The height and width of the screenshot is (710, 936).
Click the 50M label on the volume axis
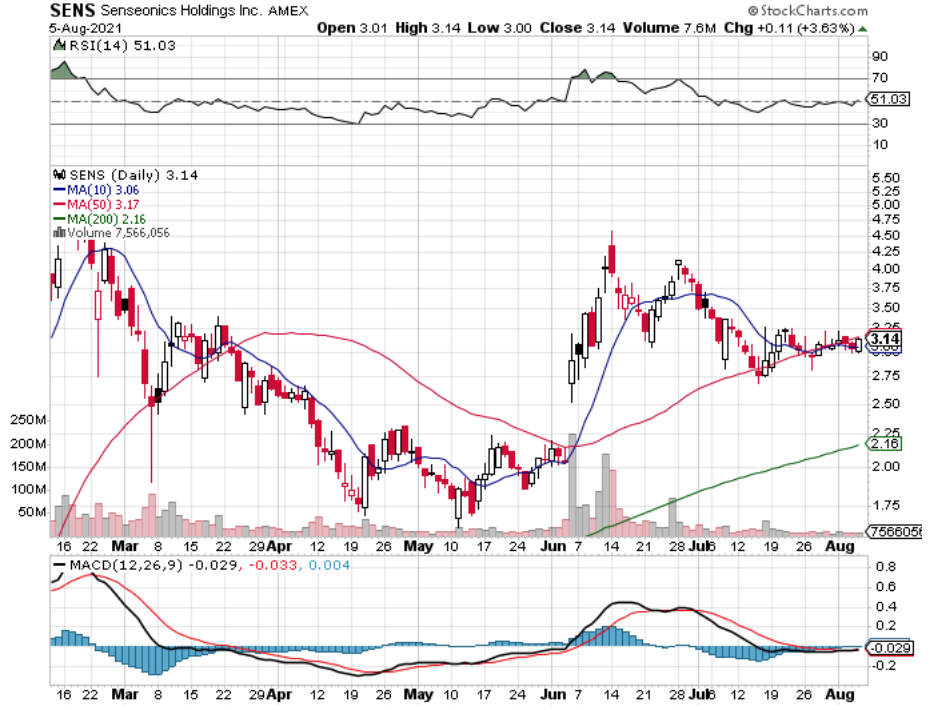tap(32, 512)
